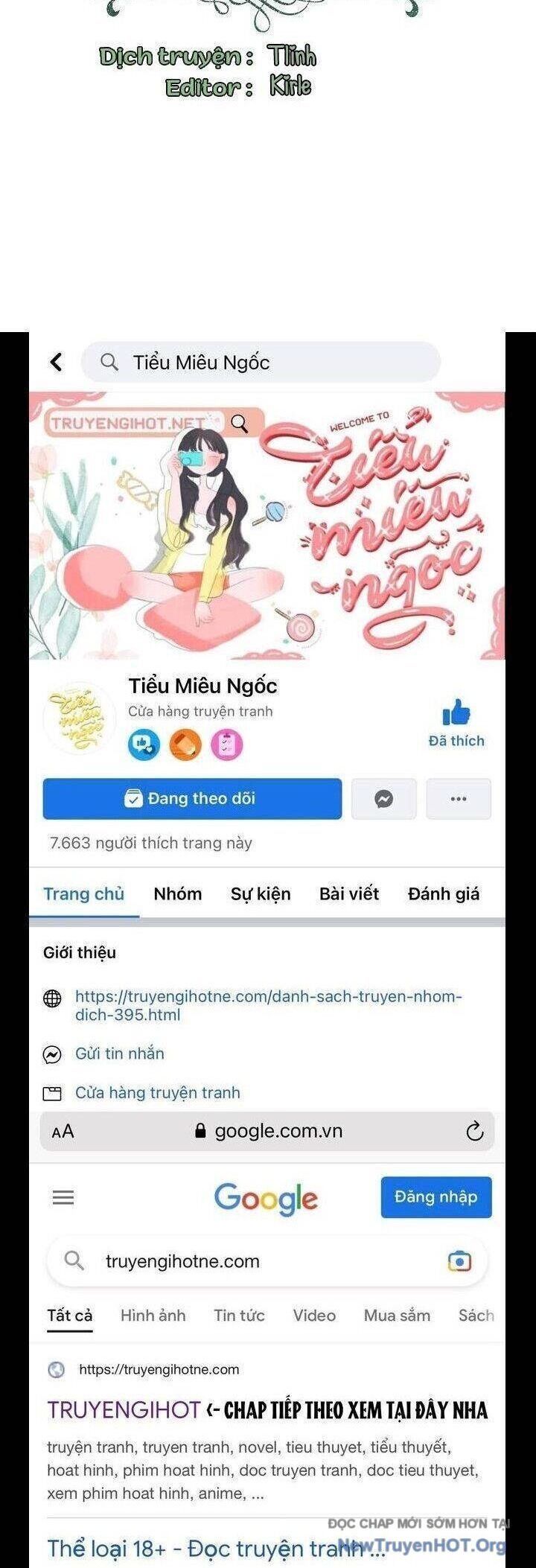Open the TRUYENGIHOT search result title

click(x=124, y=1409)
